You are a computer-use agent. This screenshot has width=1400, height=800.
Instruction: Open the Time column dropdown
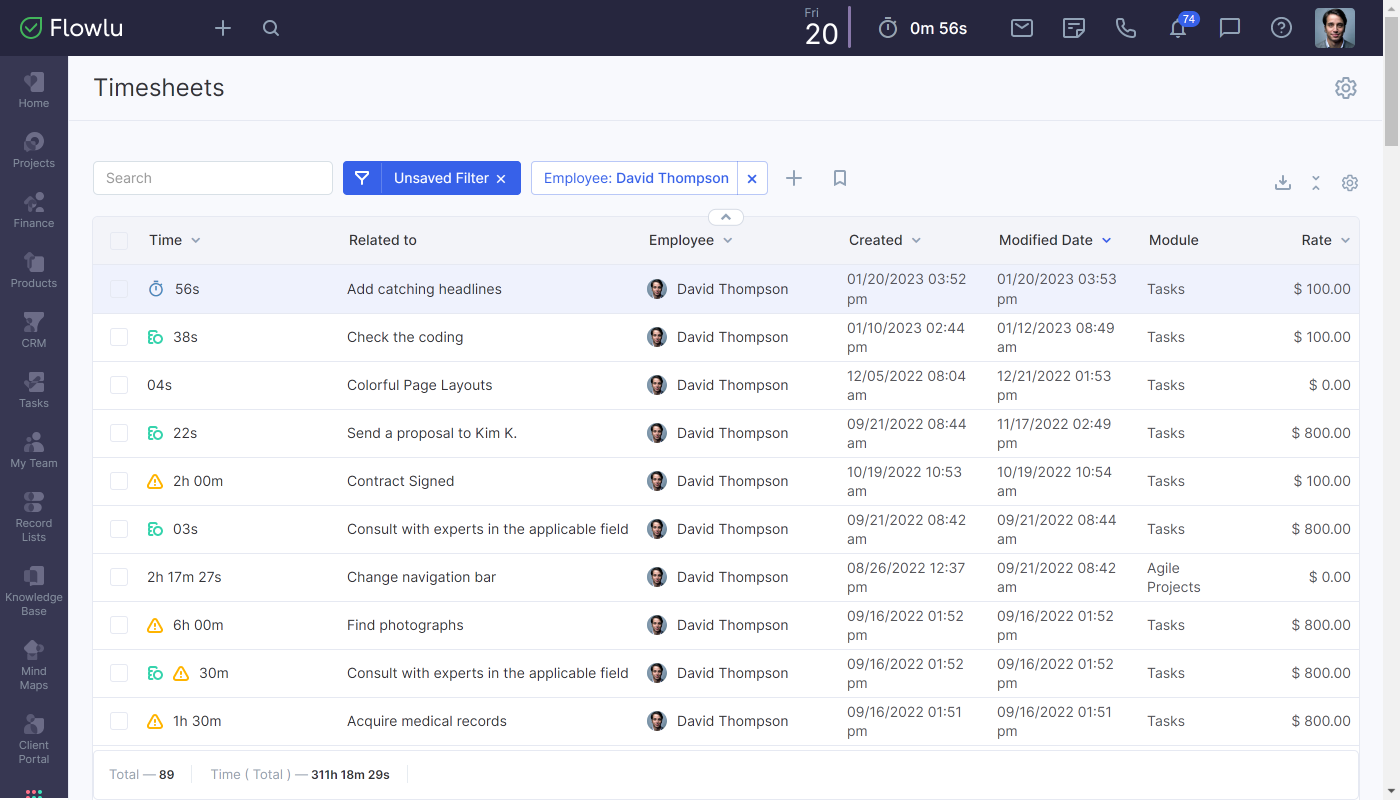click(x=196, y=241)
